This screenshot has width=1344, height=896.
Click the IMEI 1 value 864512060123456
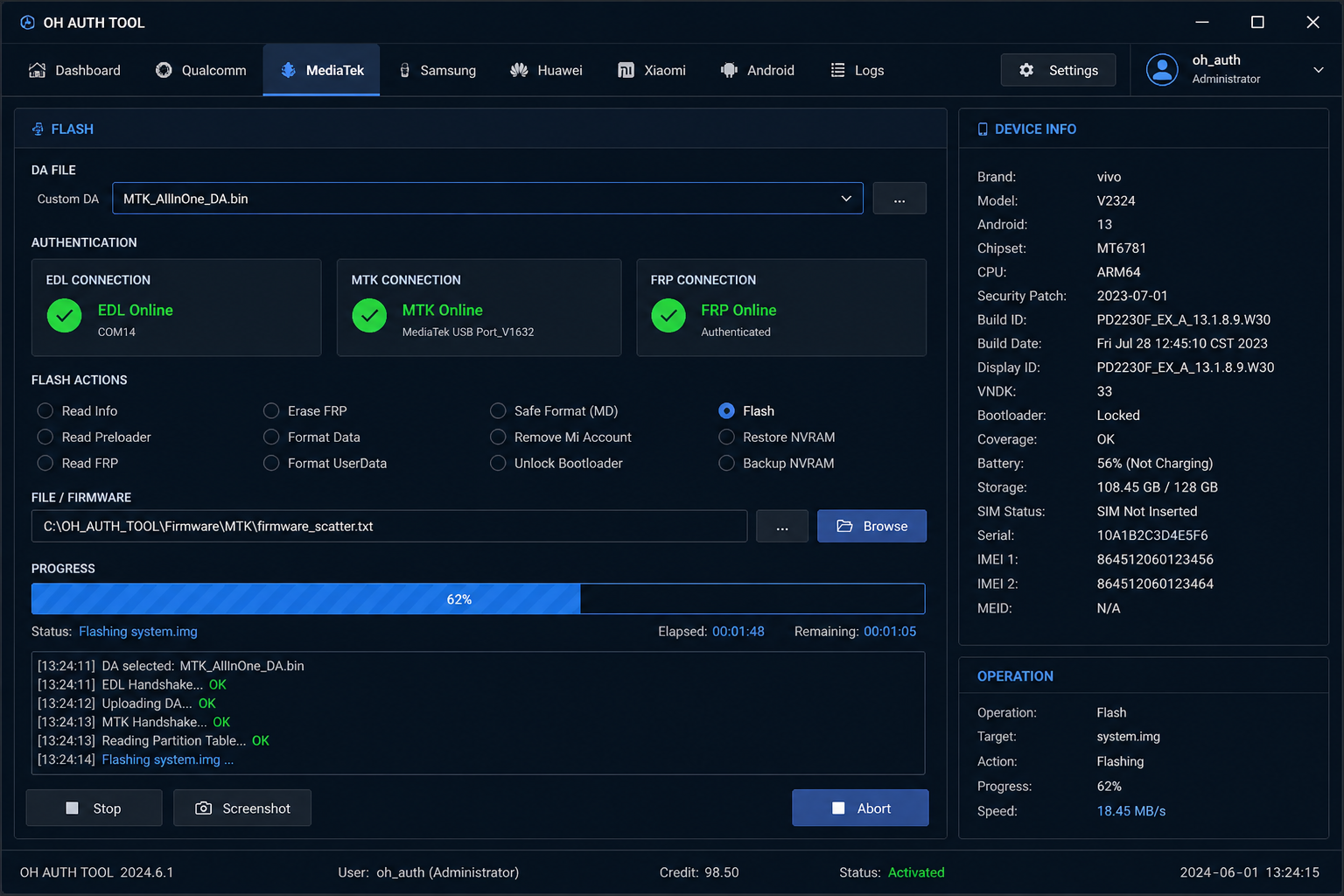point(1155,559)
